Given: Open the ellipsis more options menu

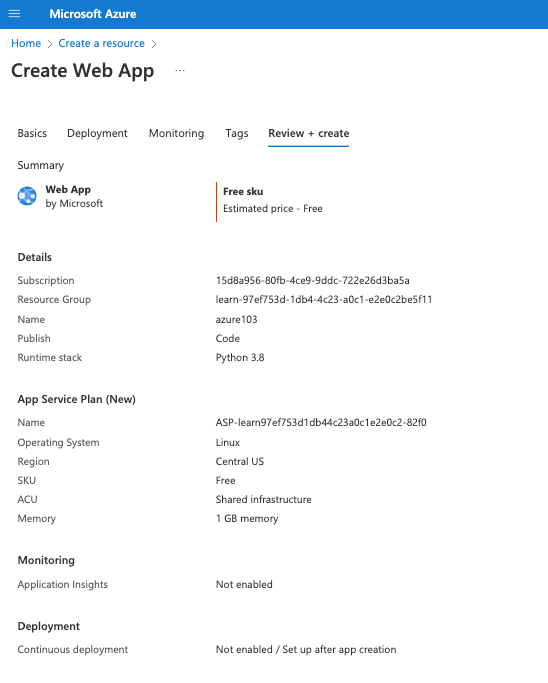Looking at the screenshot, I should 180,70.
